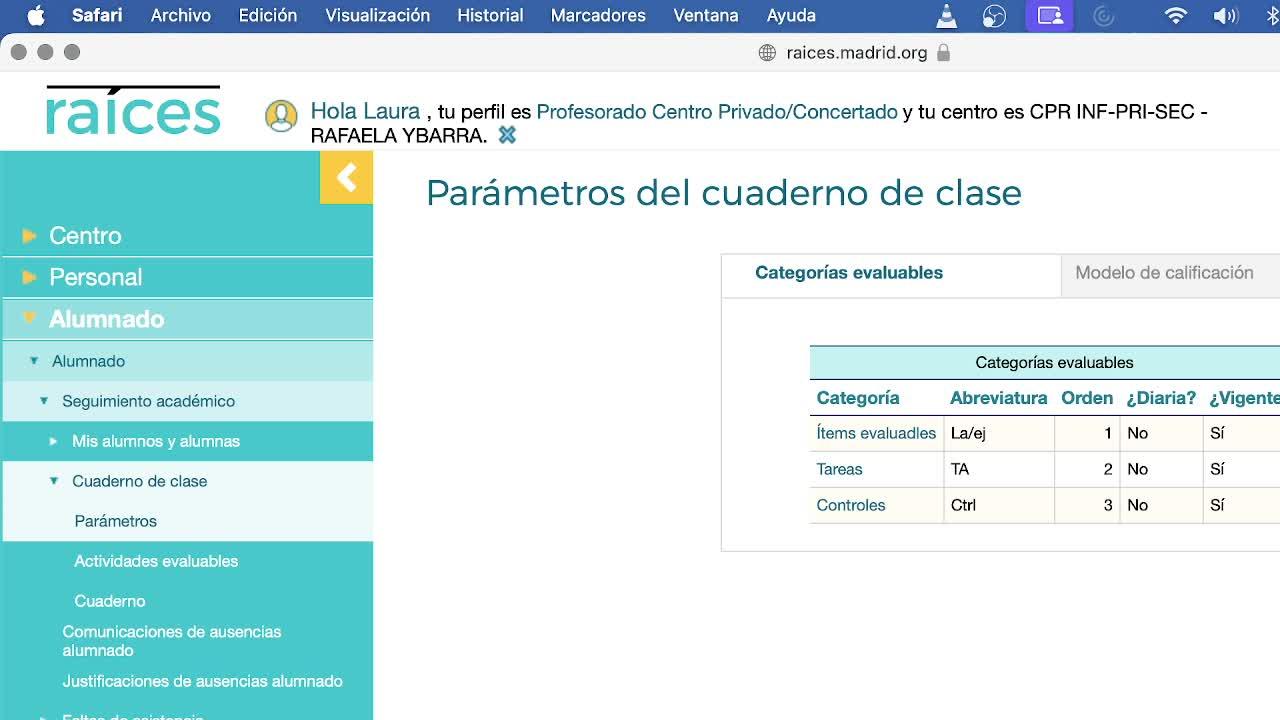1280x720 pixels.
Task: Open the Controles category link
Action: (x=851, y=505)
